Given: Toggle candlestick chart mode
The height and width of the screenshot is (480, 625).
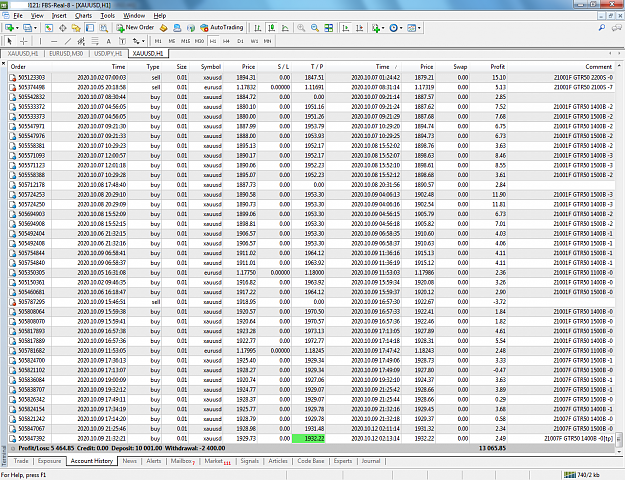Looking at the screenshot, I should (271, 28).
